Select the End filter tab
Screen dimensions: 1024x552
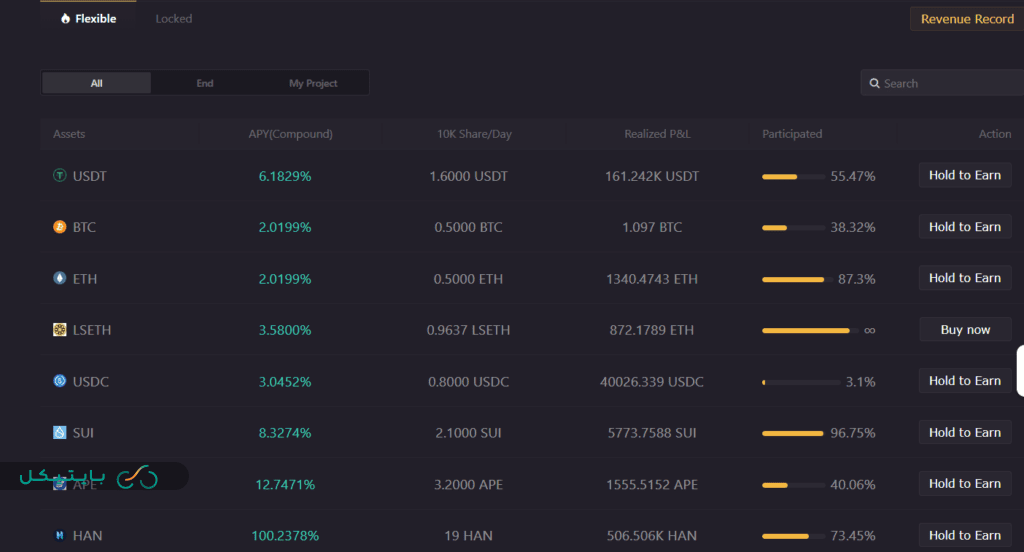[x=205, y=83]
